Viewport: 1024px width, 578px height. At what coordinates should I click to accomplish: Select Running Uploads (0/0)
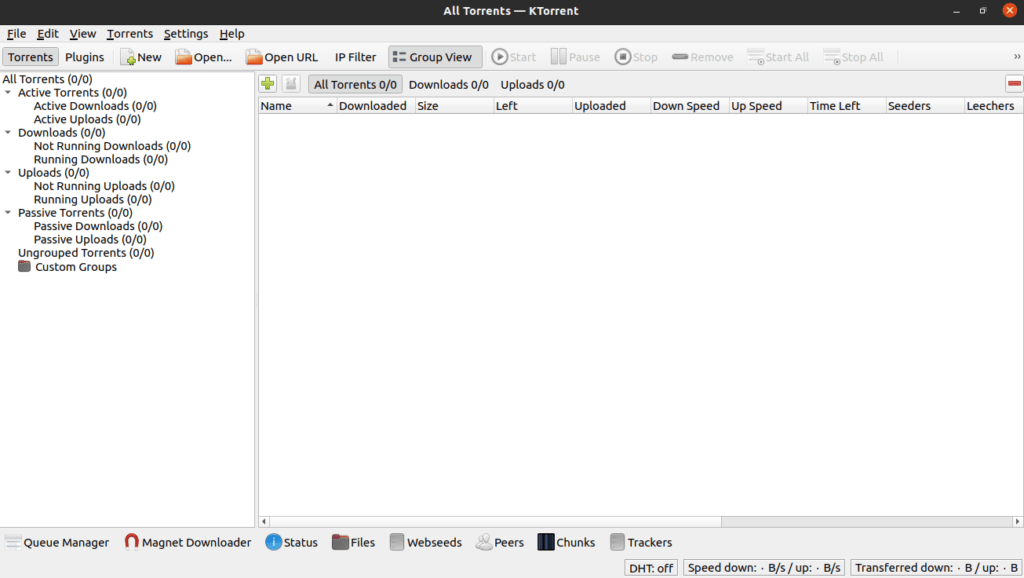click(x=93, y=199)
